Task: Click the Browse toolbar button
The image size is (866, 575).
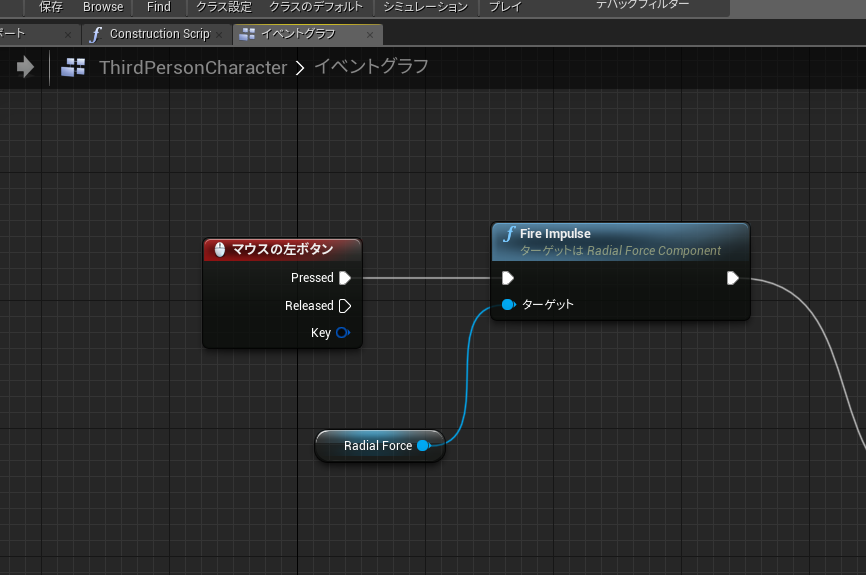Action: 103,7
